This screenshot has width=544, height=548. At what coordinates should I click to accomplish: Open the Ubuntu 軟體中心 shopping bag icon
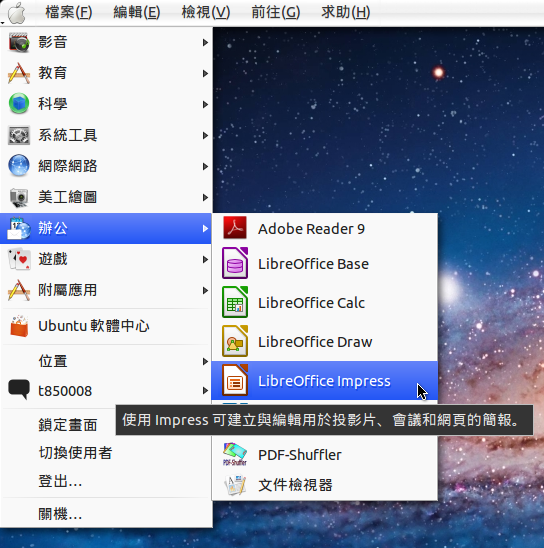[x=19, y=326]
